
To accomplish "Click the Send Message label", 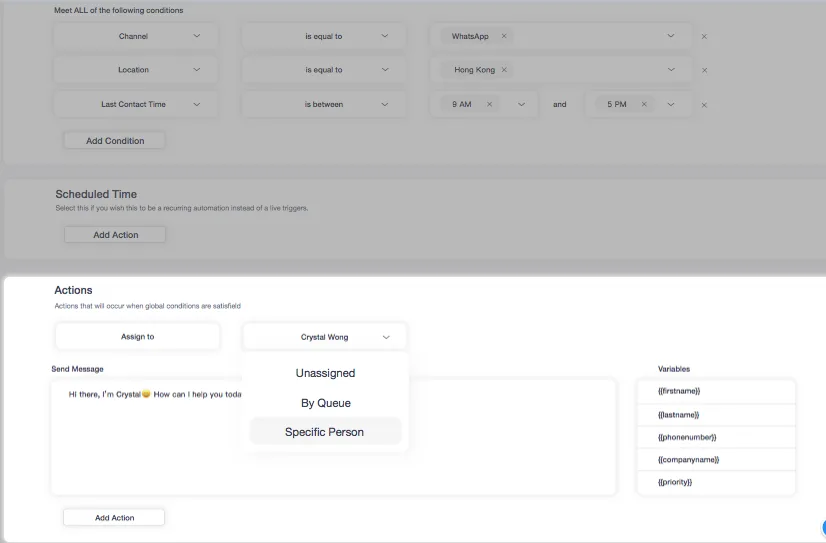I will coord(77,369).
